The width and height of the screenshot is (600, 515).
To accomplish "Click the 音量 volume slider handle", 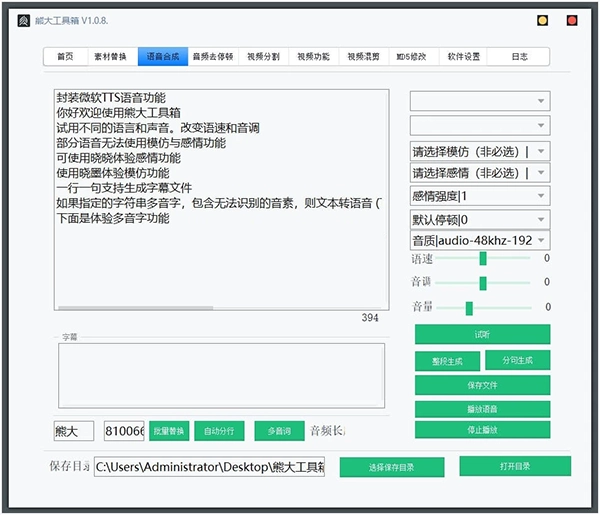I will (469, 308).
